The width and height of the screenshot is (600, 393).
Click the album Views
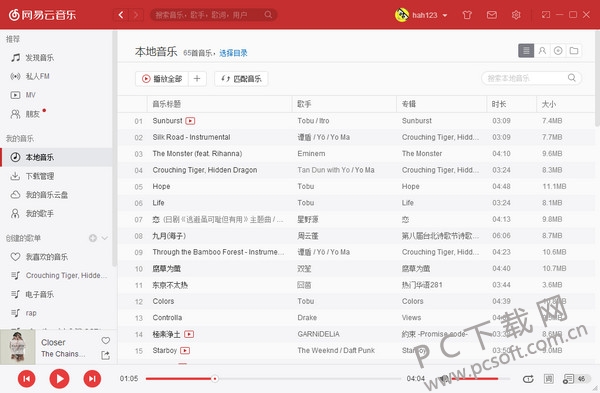click(411, 318)
